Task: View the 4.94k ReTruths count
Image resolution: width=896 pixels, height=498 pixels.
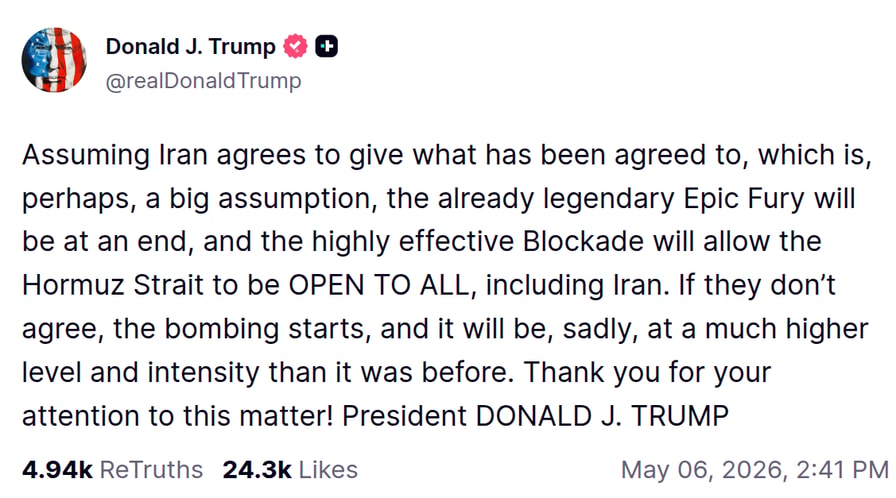Action: click(57, 470)
